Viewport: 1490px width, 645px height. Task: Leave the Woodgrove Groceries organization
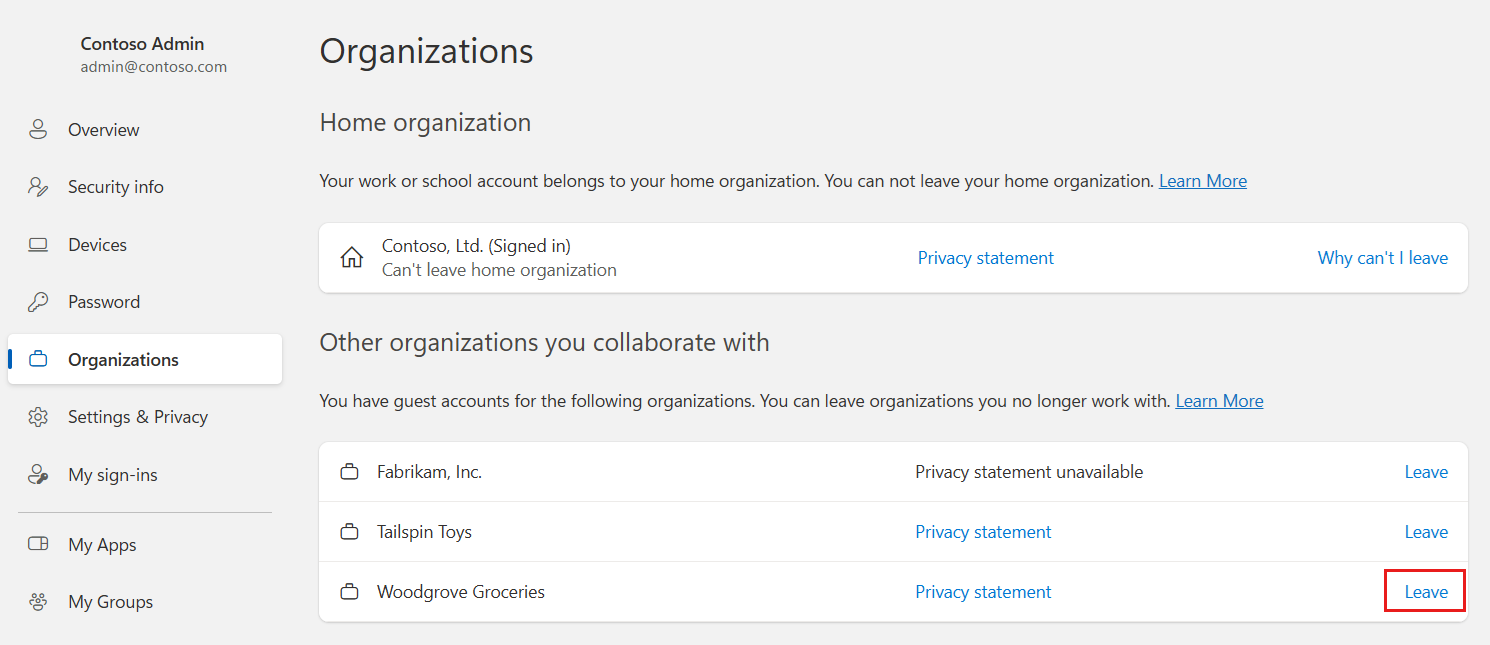[1426, 592]
